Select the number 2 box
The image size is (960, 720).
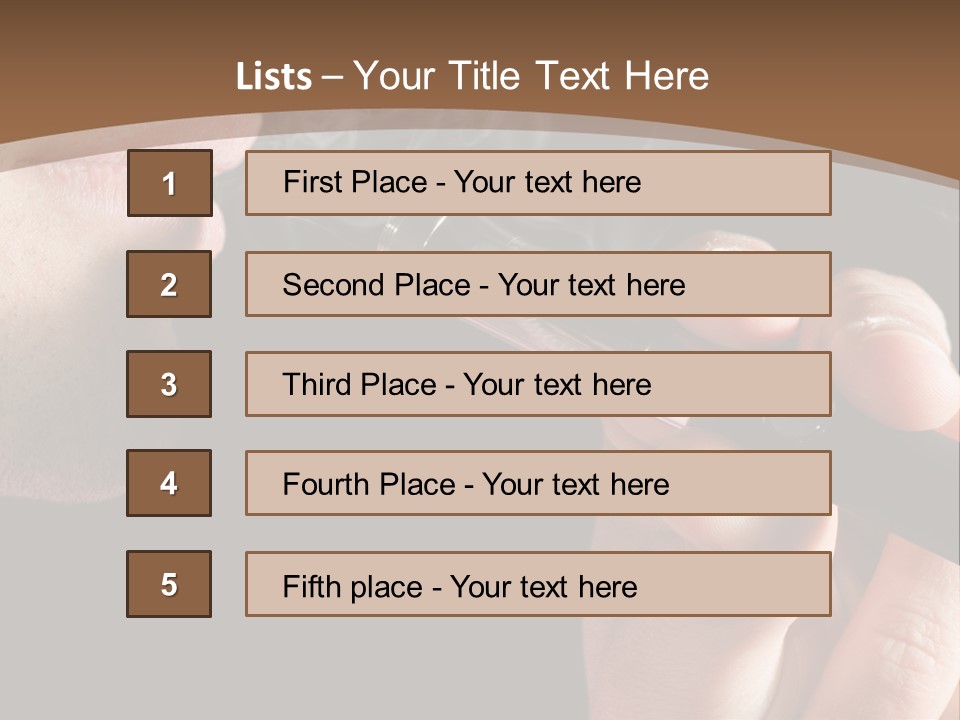169,283
